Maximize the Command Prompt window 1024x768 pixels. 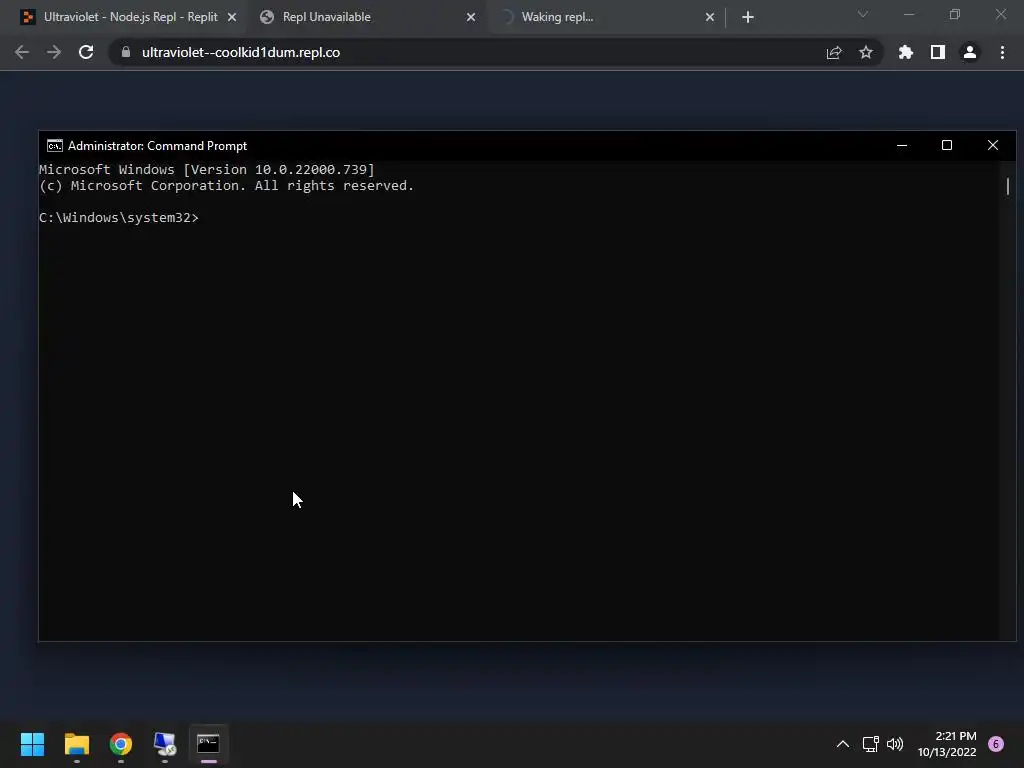pos(947,146)
